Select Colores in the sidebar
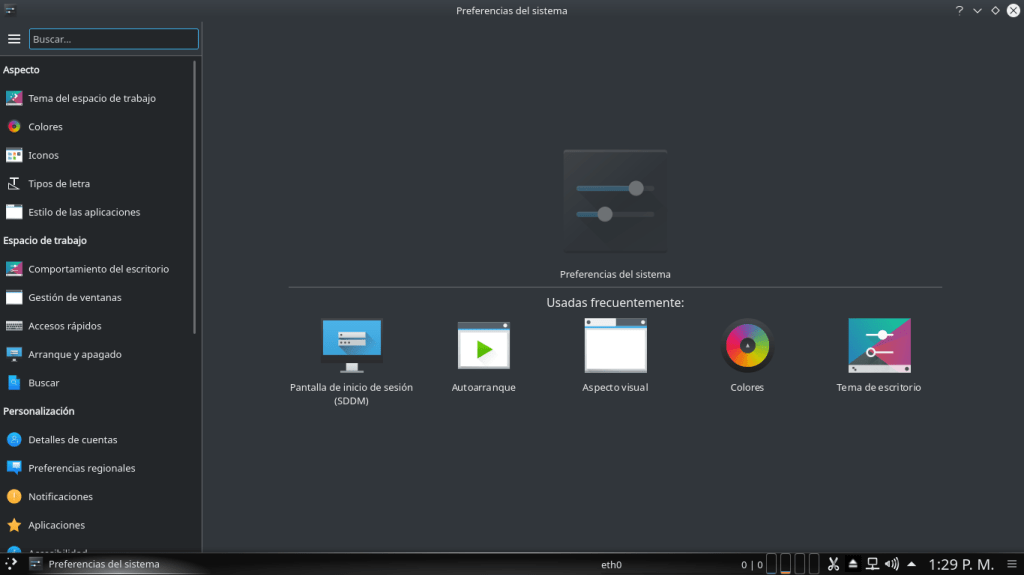 click(x=45, y=127)
